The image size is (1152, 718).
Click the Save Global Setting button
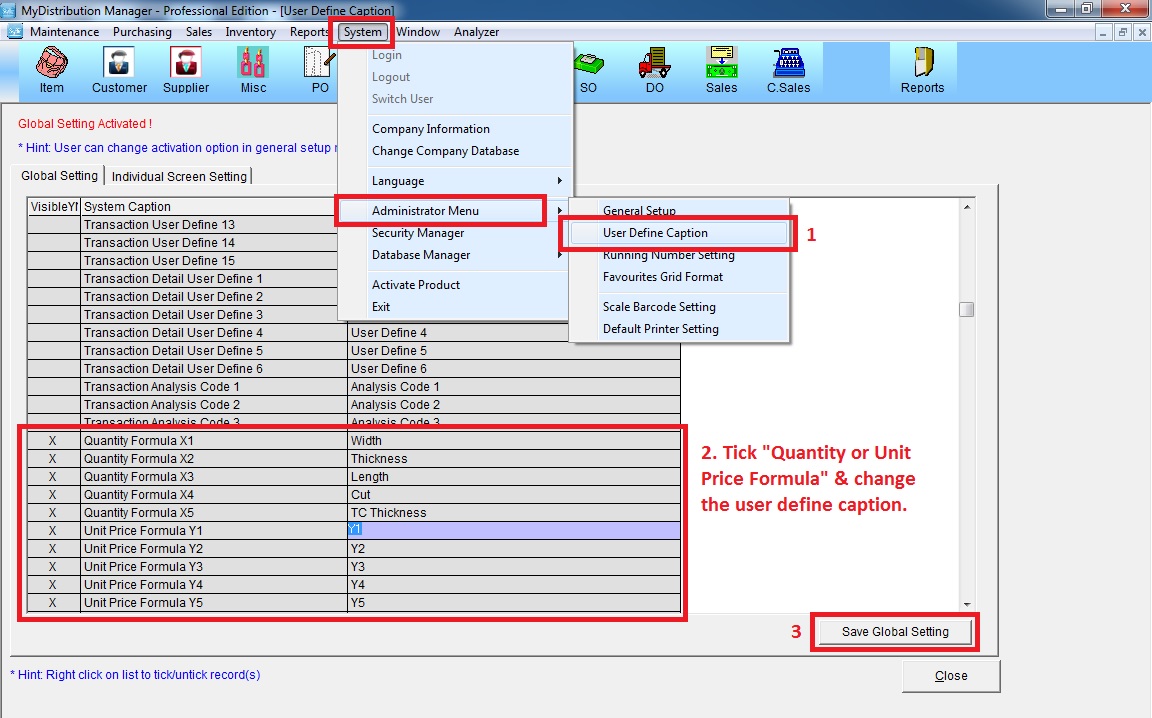click(x=894, y=632)
